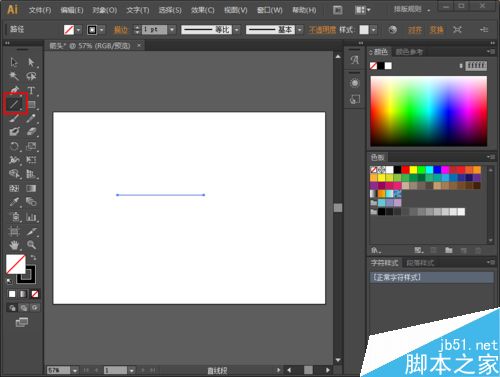Open zoom level dropdown in status bar

tap(75, 370)
